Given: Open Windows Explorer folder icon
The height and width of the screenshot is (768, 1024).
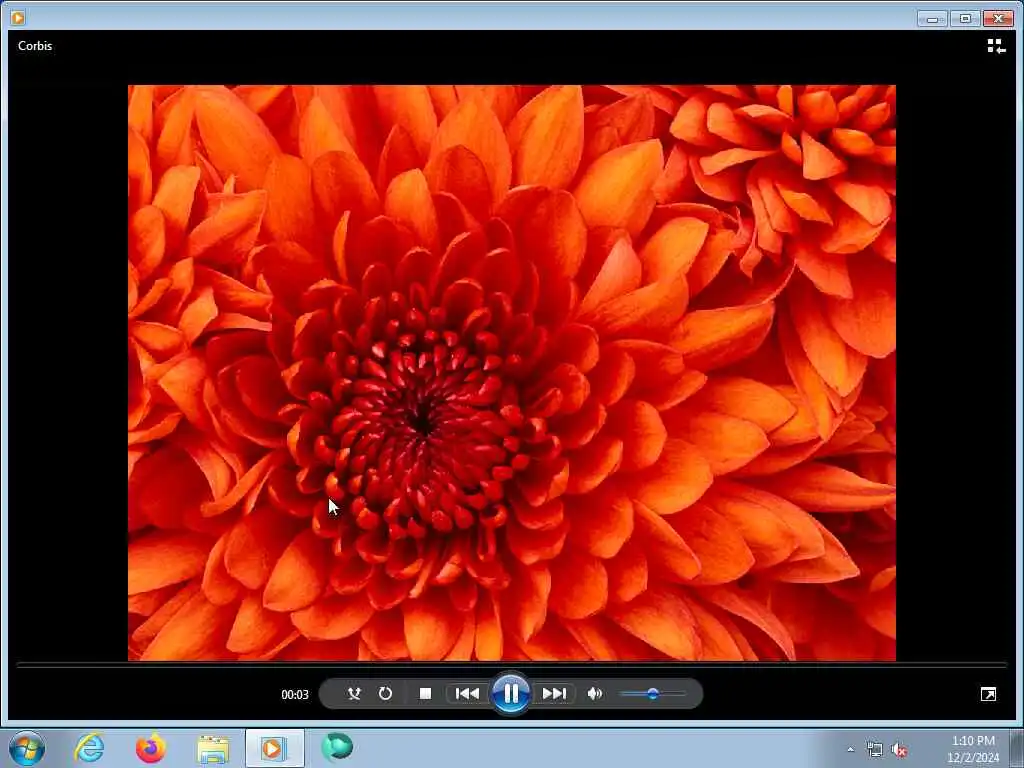Looking at the screenshot, I should coord(213,749).
